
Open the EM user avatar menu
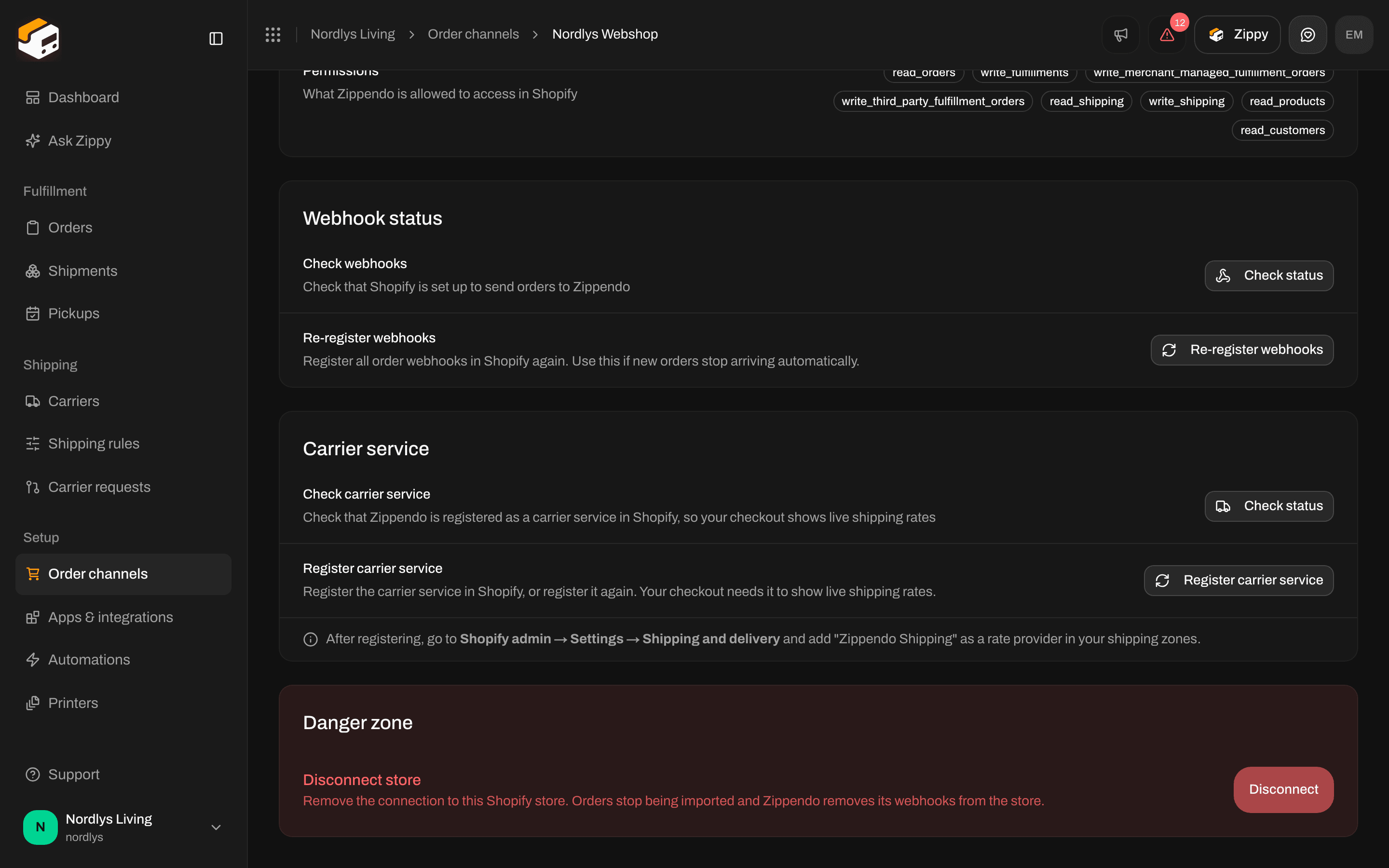1353,34
